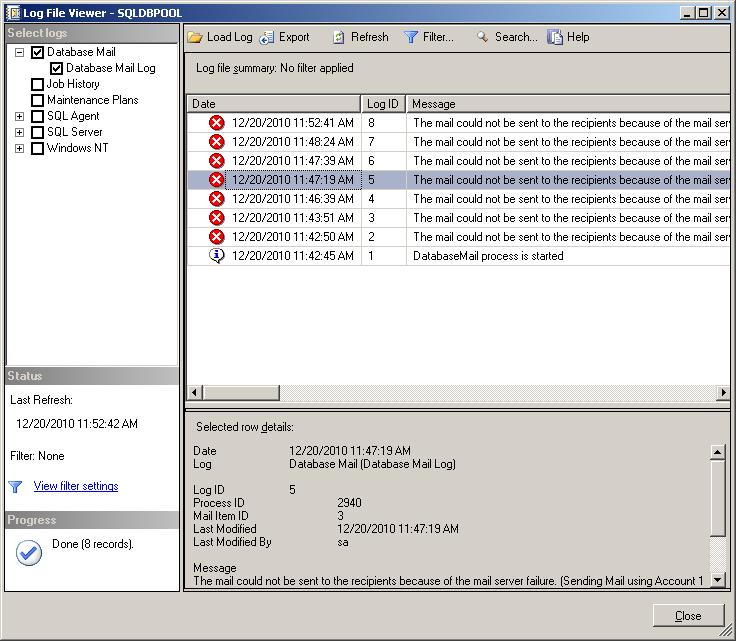This screenshot has width=736, height=641.
Task: Enable the Job History checkbox
Action: pos(38,84)
